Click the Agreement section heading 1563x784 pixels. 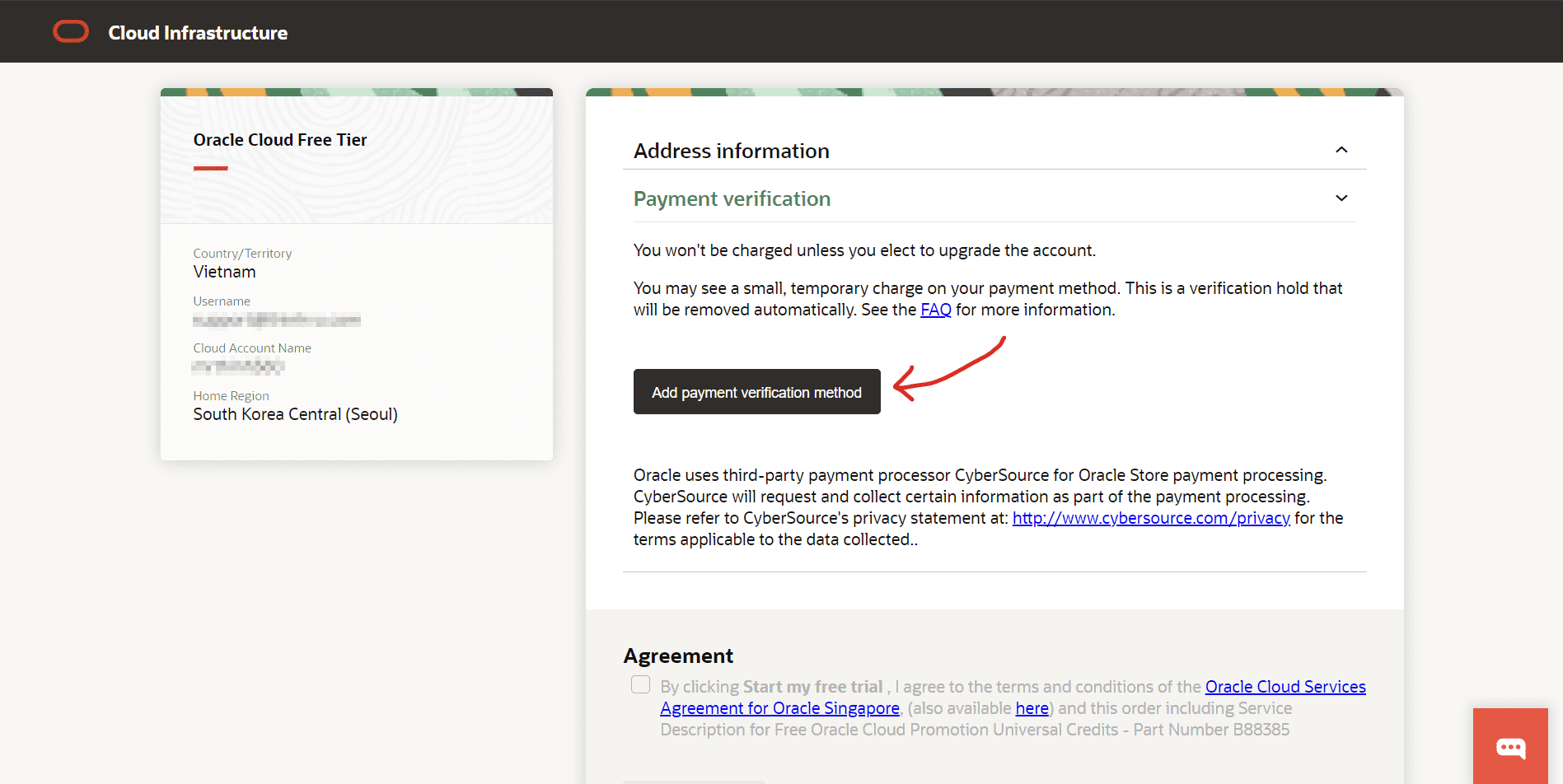tap(678, 656)
